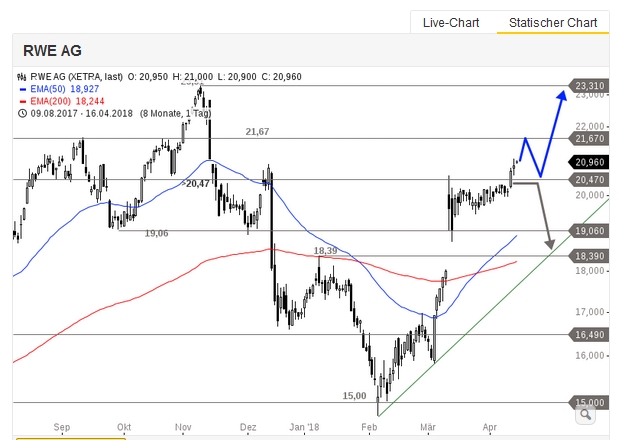Click the 18,390 price level tag
The width and height of the screenshot is (628, 440).
click(x=589, y=256)
